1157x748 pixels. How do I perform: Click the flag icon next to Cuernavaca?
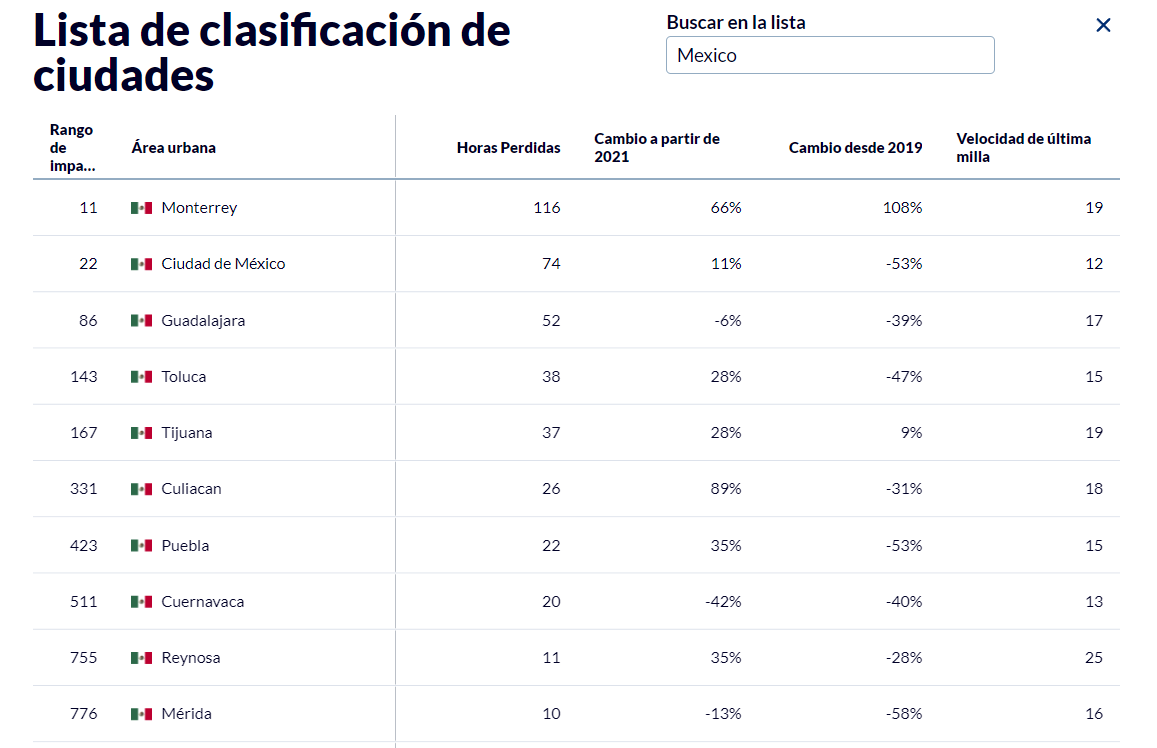point(141,602)
